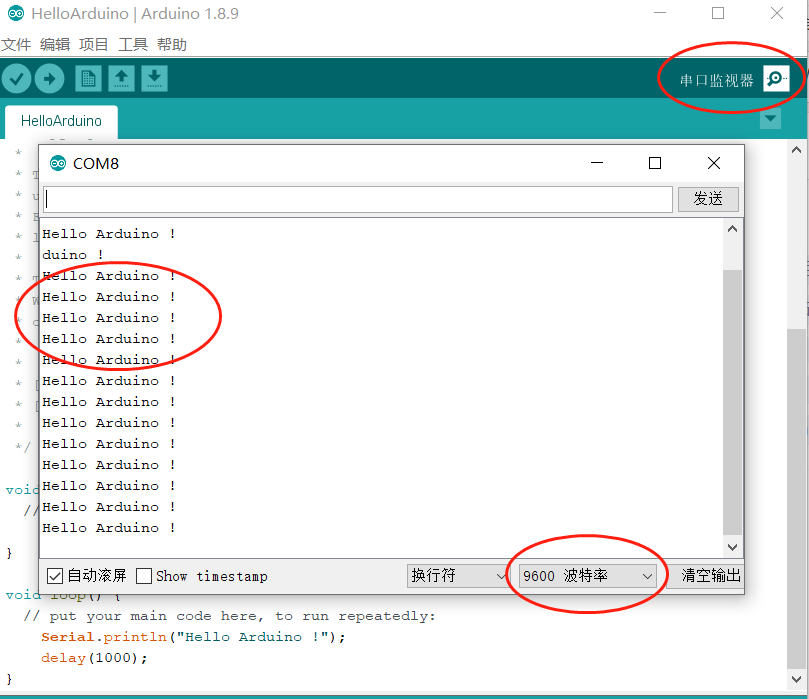This screenshot has height=699, width=809.
Task: Click the 串口监视器 tooltip label
Action: 716,80
